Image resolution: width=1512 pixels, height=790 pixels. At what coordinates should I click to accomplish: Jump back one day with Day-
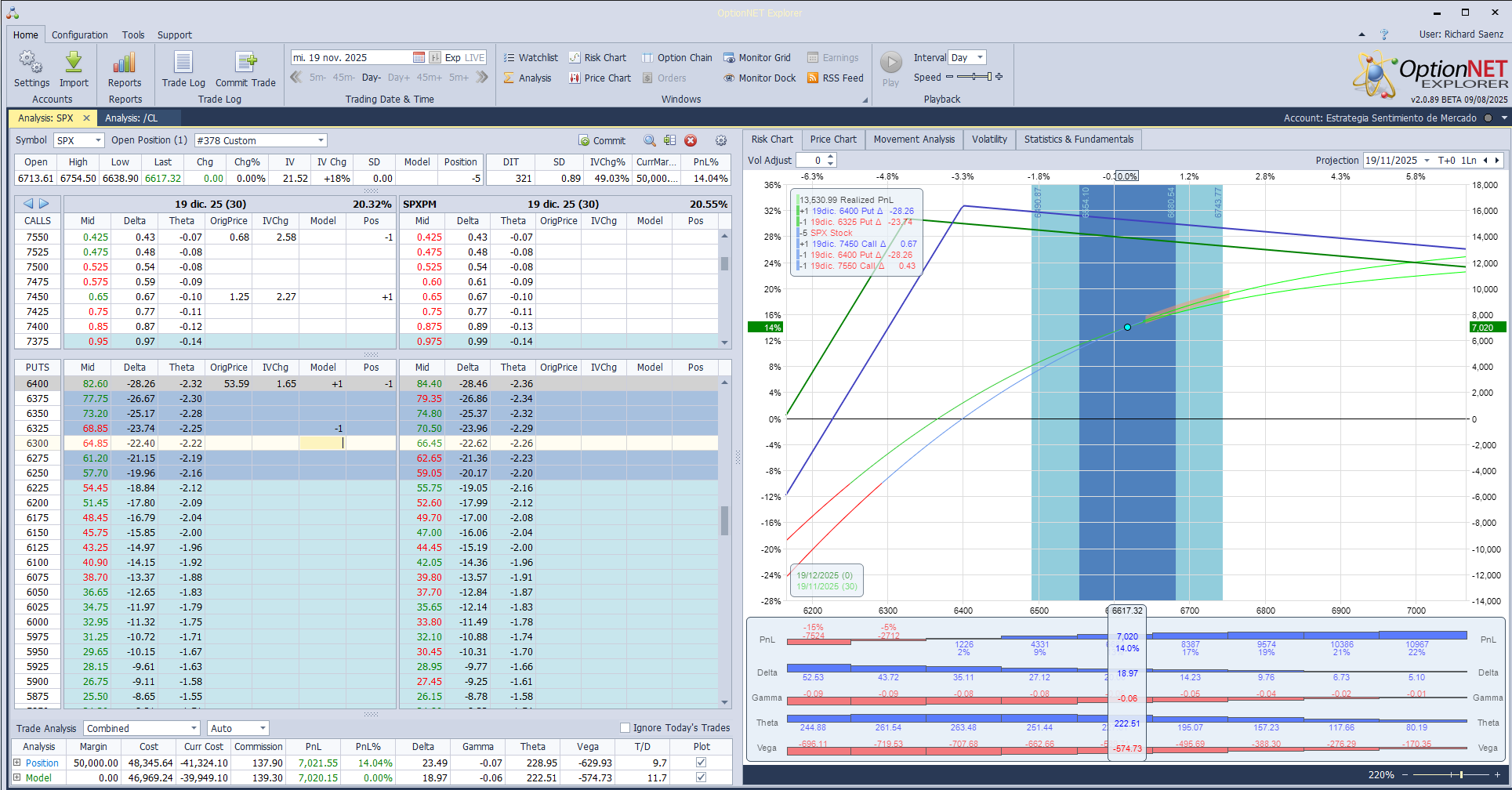coord(372,78)
